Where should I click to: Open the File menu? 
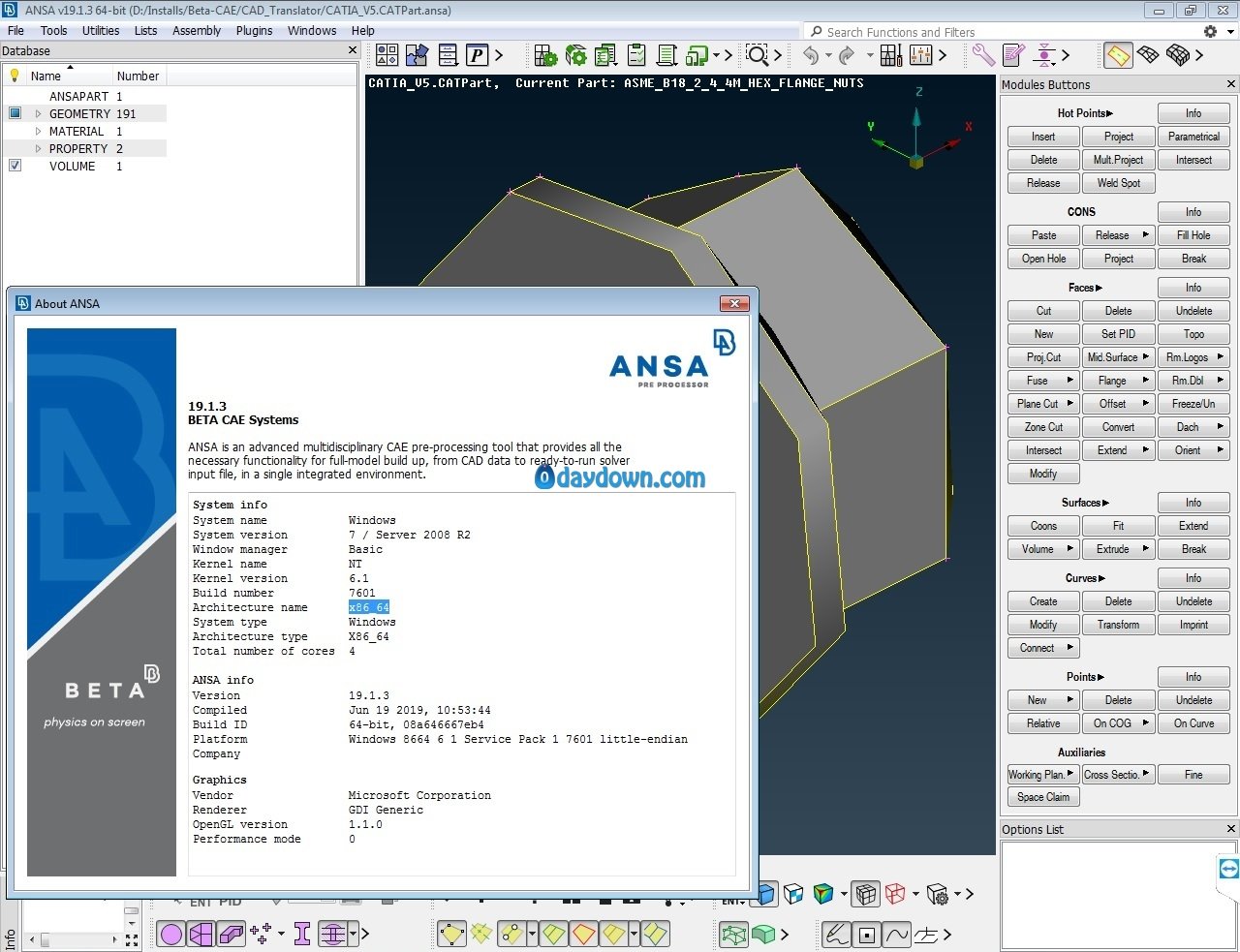click(15, 31)
